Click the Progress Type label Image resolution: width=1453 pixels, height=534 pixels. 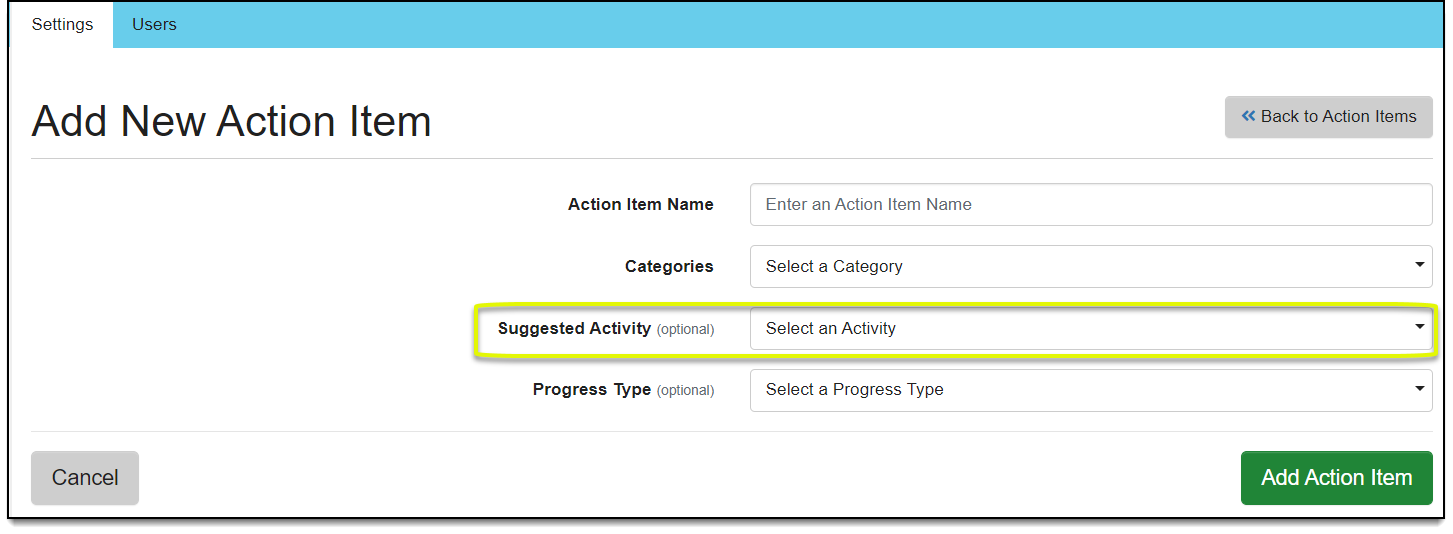pos(592,390)
